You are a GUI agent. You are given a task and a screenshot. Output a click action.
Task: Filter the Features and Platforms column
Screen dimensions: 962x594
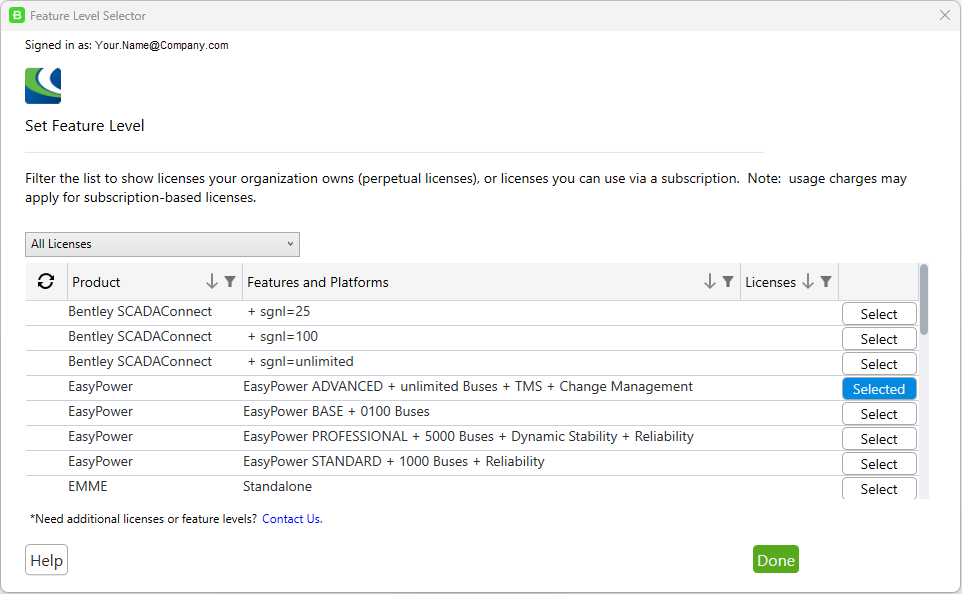tap(728, 282)
